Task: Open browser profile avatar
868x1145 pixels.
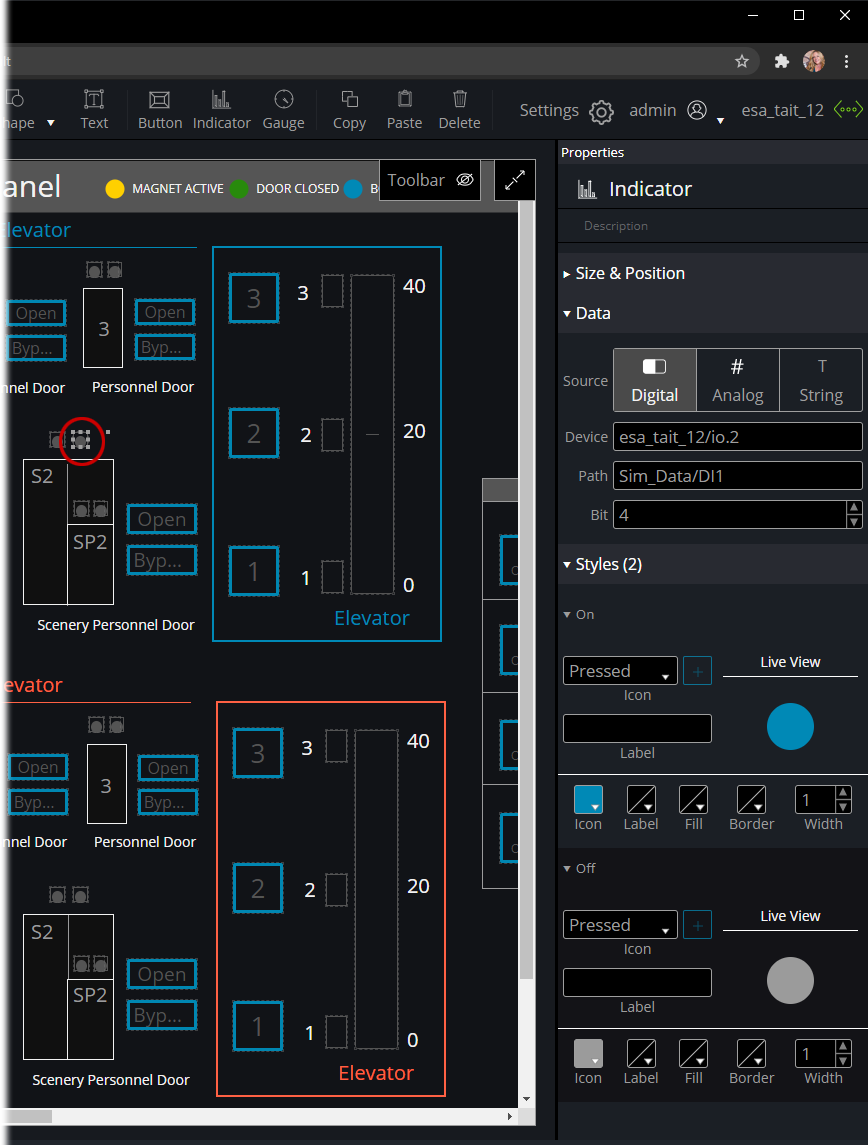Action: pyautogui.click(x=814, y=61)
